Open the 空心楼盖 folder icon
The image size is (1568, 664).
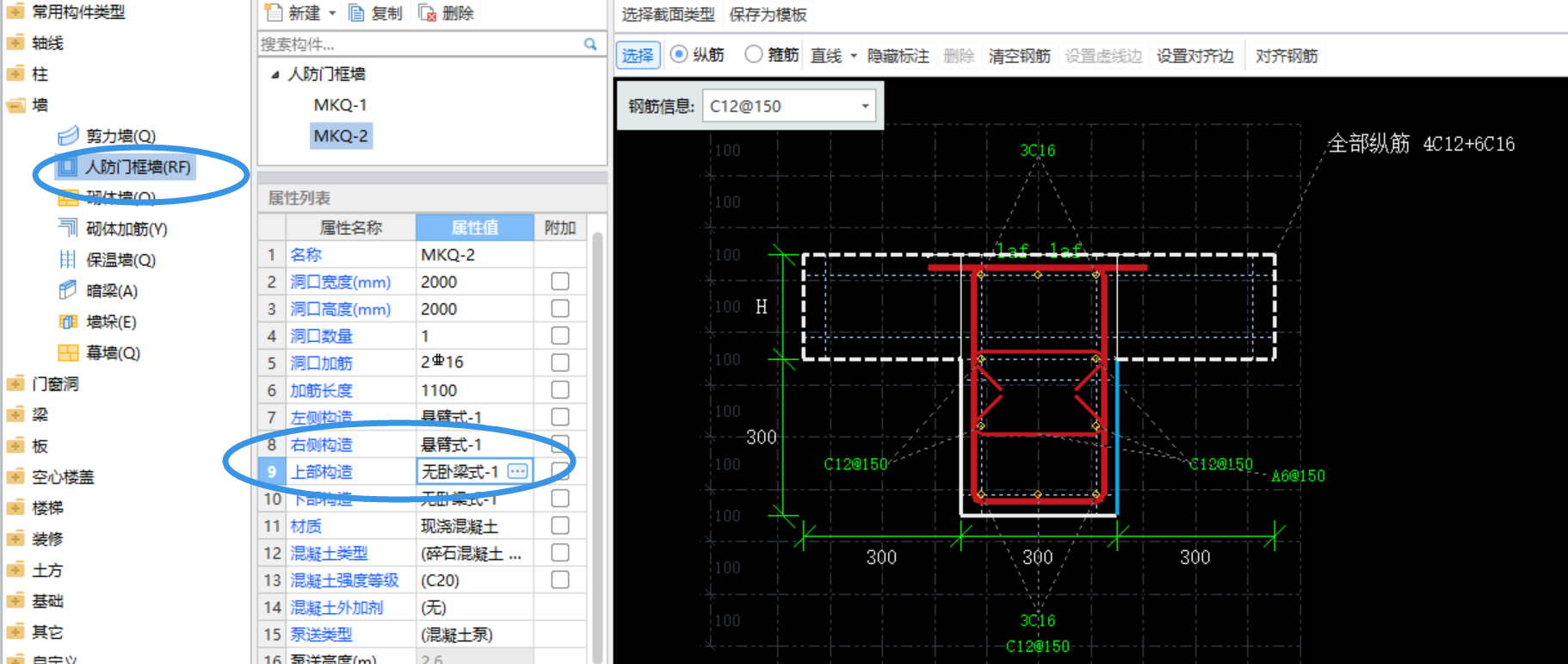(x=15, y=477)
